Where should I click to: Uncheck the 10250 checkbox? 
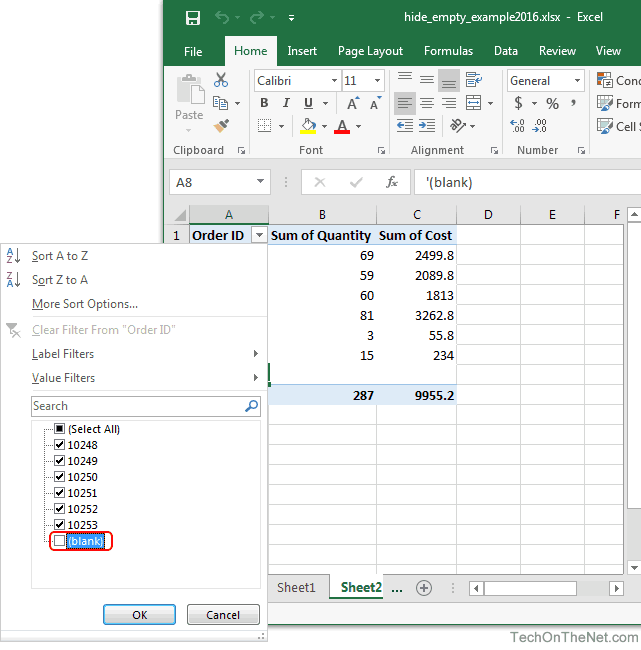tap(60, 477)
